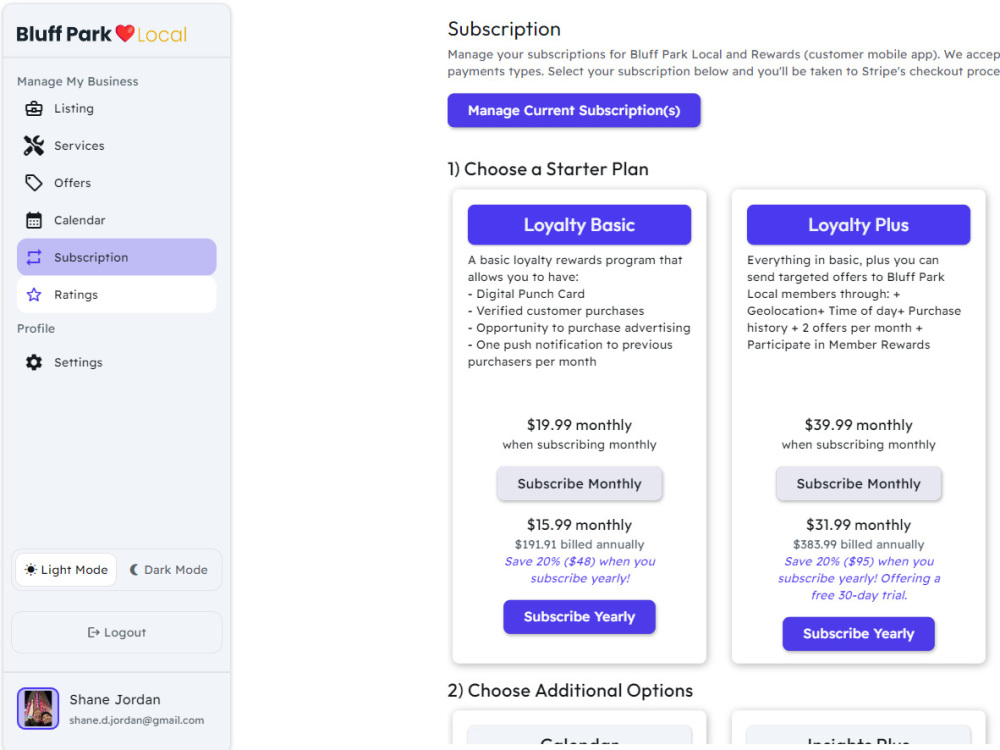The width and height of the screenshot is (1000, 750).
Task: Subscribe Monthly to Loyalty Plus
Action: pyautogui.click(x=858, y=483)
